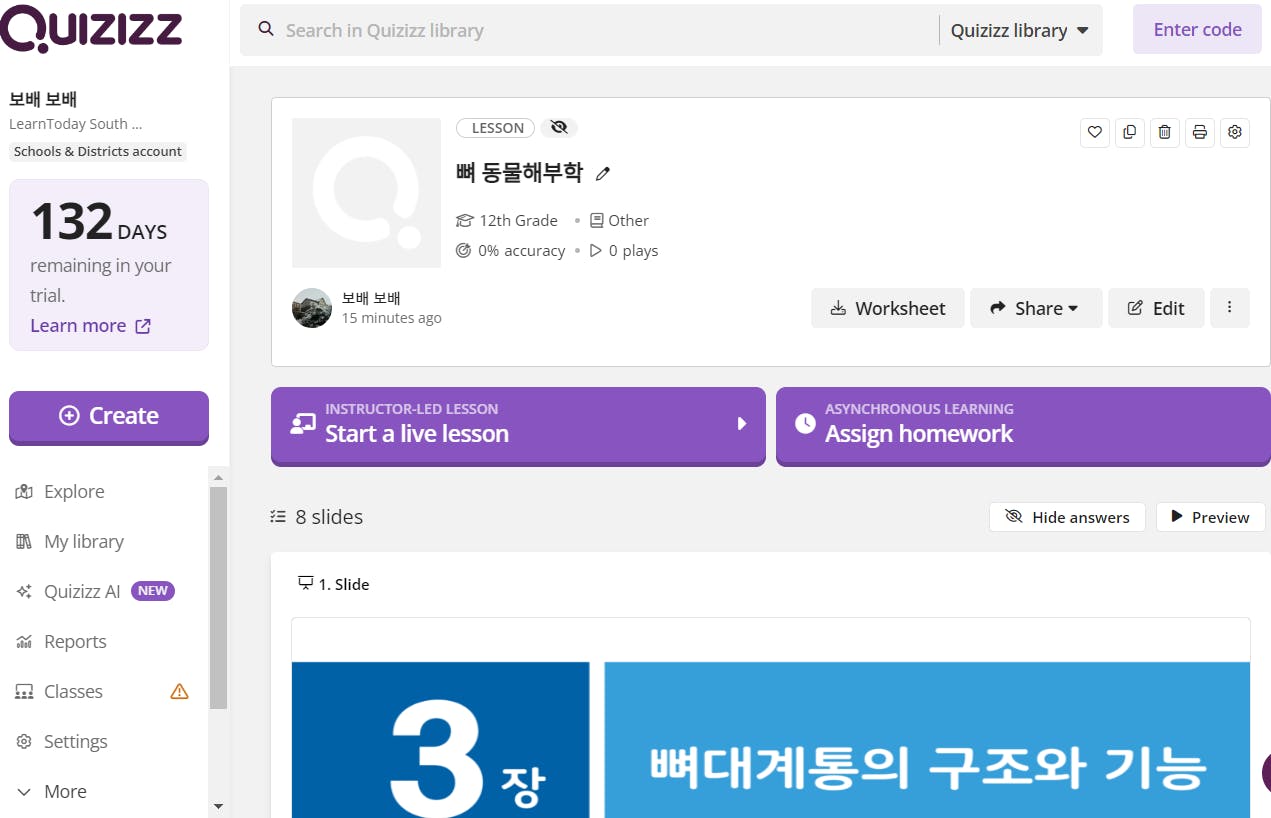Click the Other subject book icon
This screenshot has height=818, width=1271.
pyautogui.click(x=597, y=220)
